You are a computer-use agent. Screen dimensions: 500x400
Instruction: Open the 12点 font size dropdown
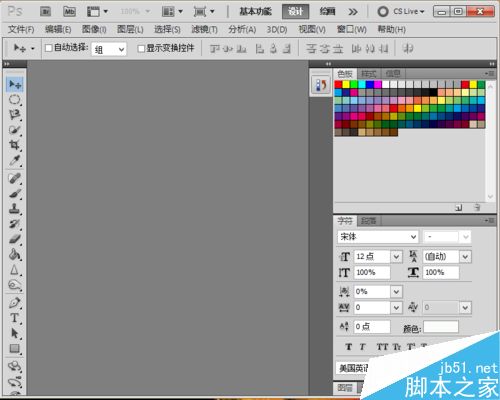(396, 257)
